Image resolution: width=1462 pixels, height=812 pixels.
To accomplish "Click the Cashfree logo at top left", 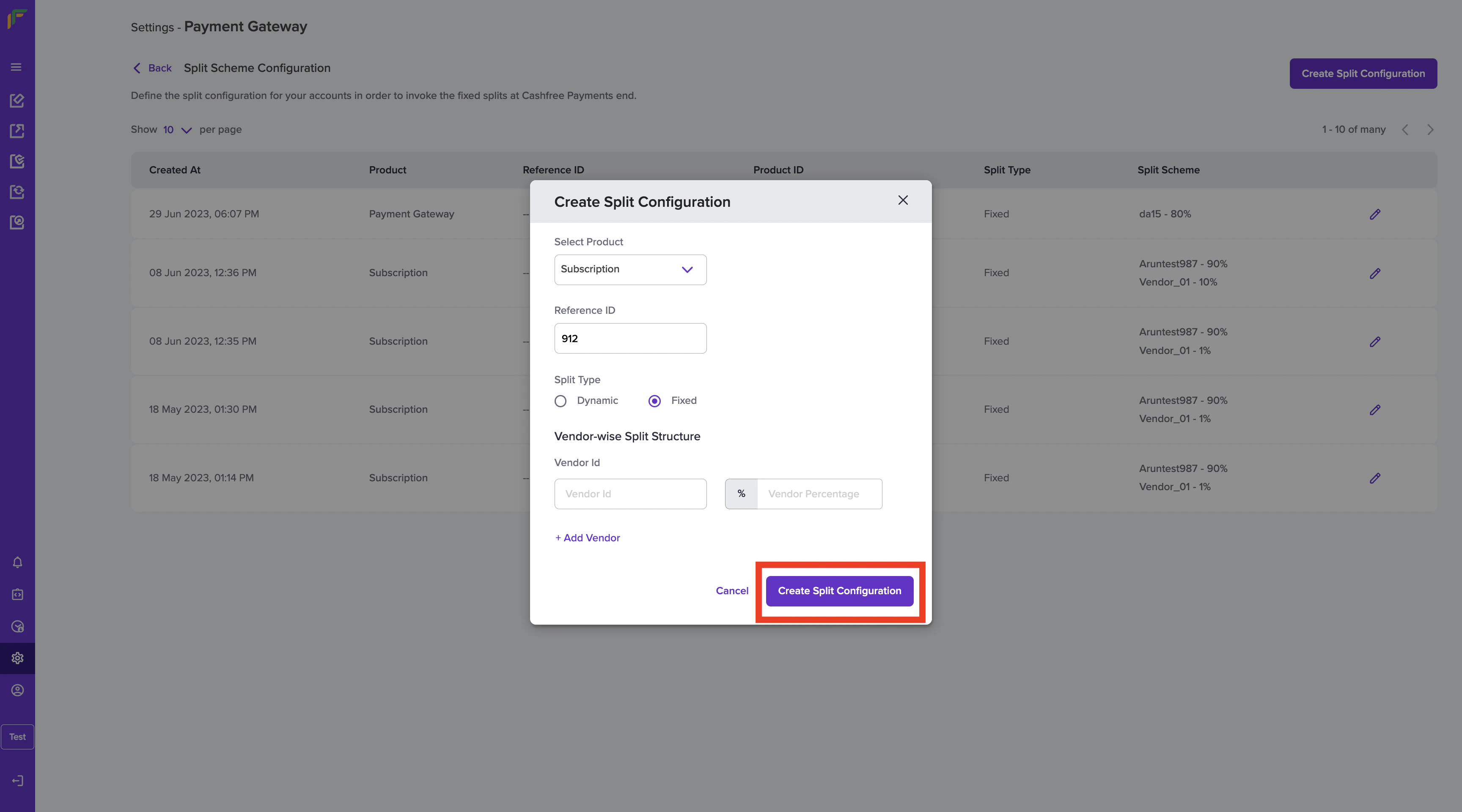I will coord(16,18).
